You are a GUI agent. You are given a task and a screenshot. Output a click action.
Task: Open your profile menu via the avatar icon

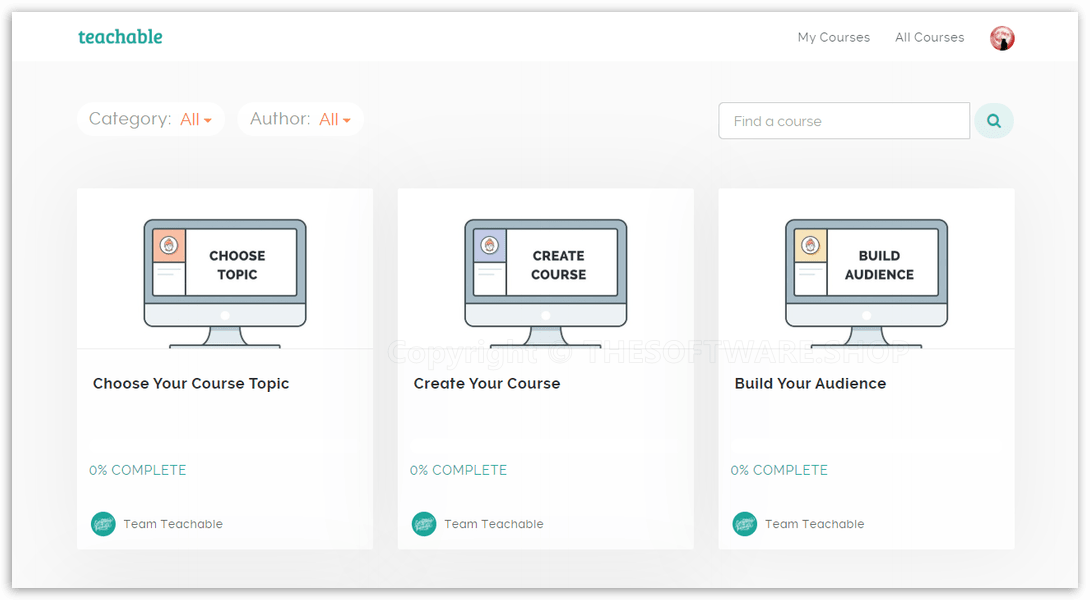[1001, 37]
